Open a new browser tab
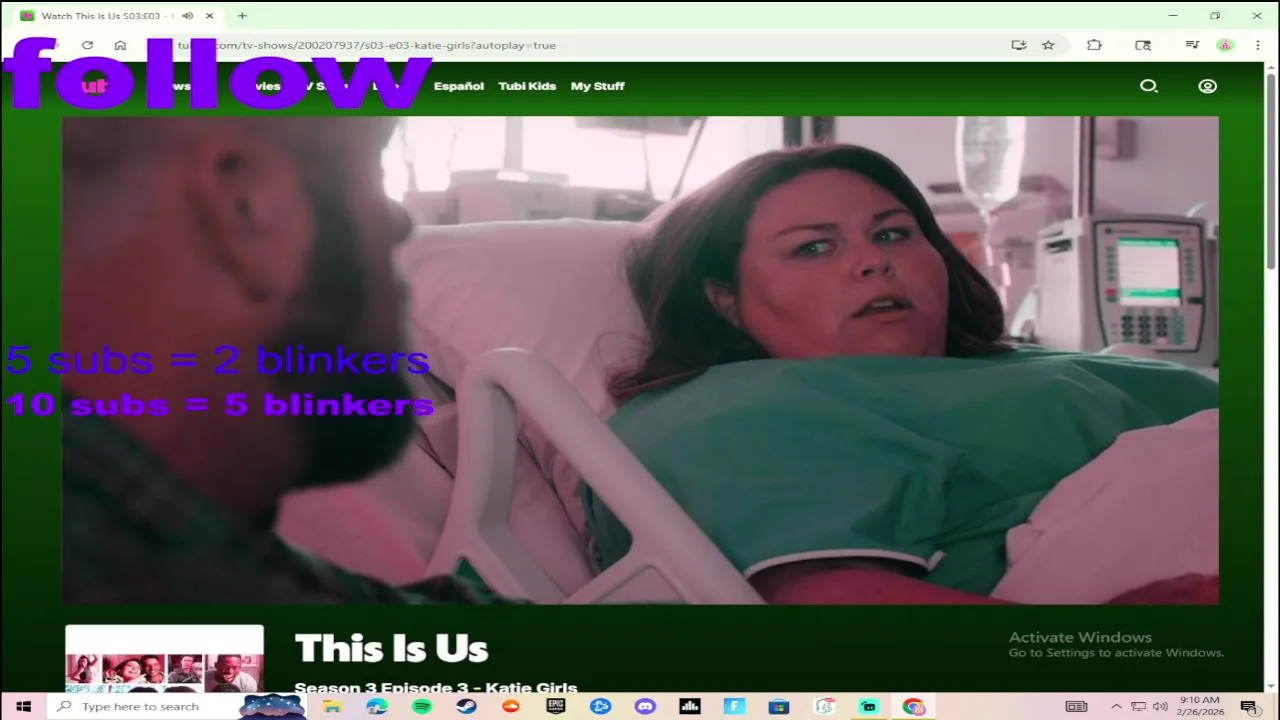Viewport: 1280px width, 720px height. 242,16
